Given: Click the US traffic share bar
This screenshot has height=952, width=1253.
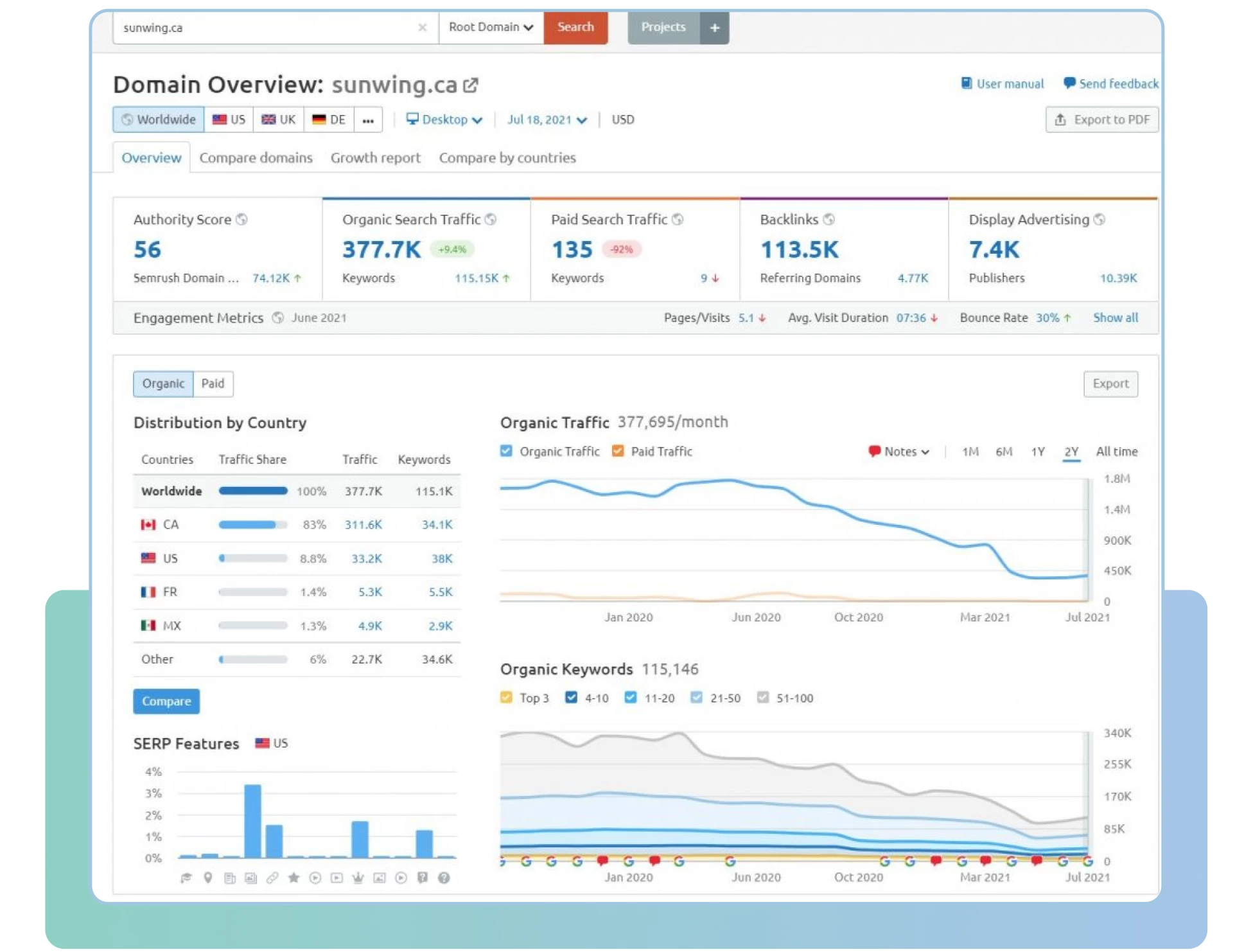Looking at the screenshot, I should click(253, 558).
